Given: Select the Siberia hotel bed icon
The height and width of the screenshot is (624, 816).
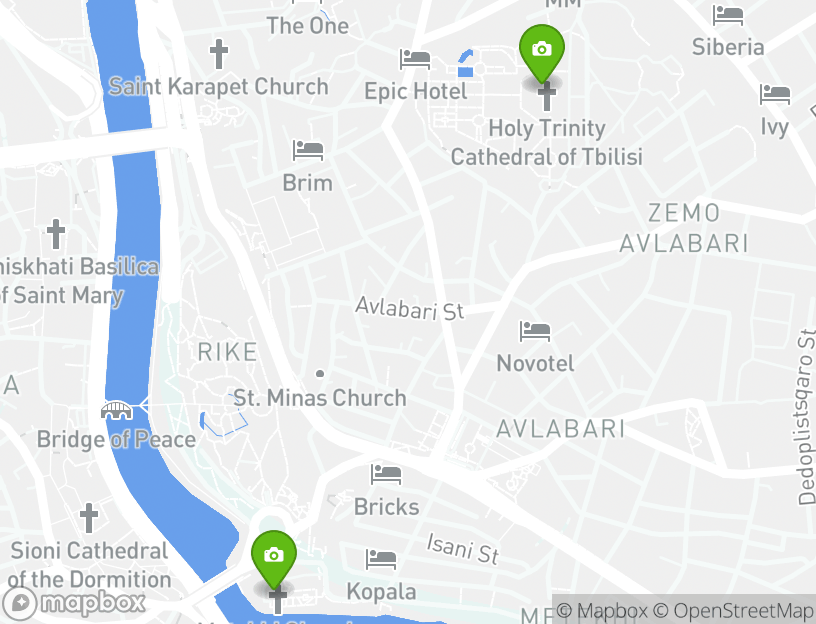Looking at the screenshot, I should (728, 15).
